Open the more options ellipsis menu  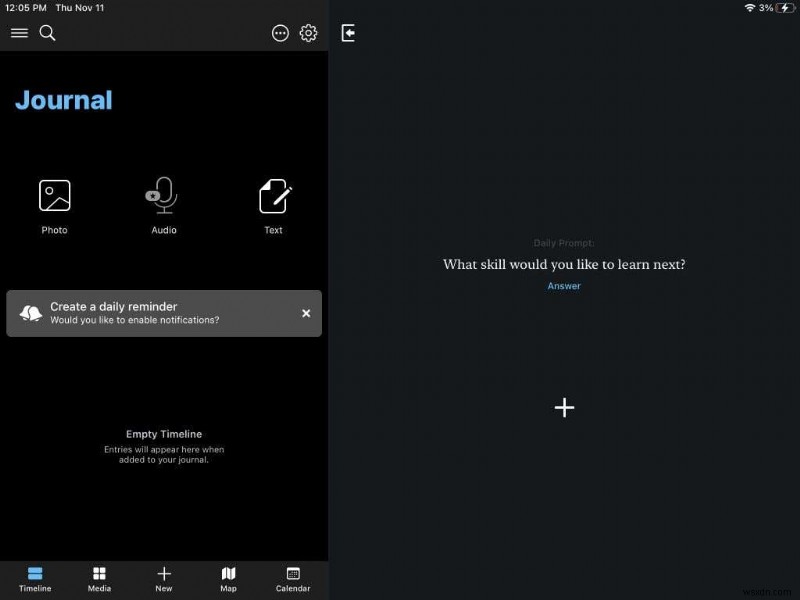(280, 33)
